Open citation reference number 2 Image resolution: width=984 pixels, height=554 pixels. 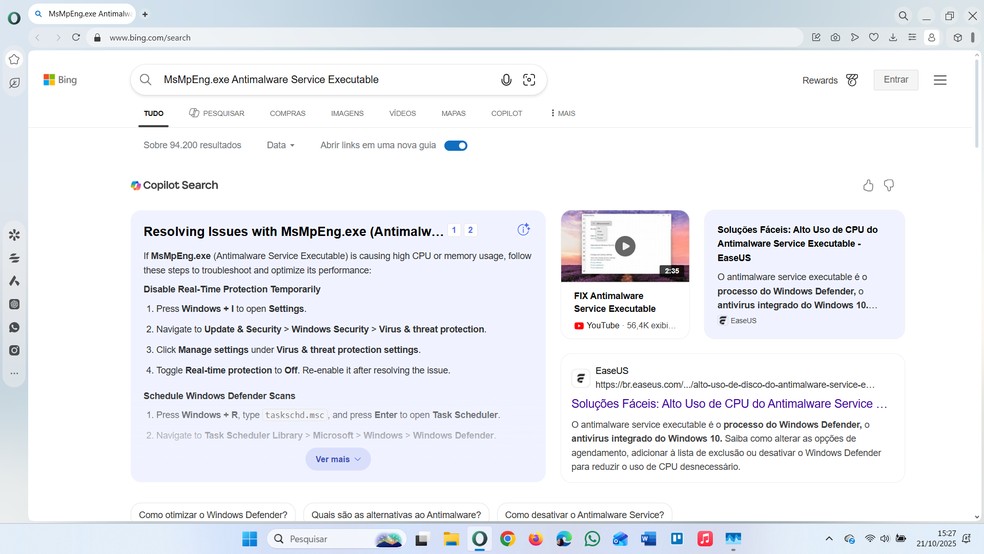coord(470,230)
